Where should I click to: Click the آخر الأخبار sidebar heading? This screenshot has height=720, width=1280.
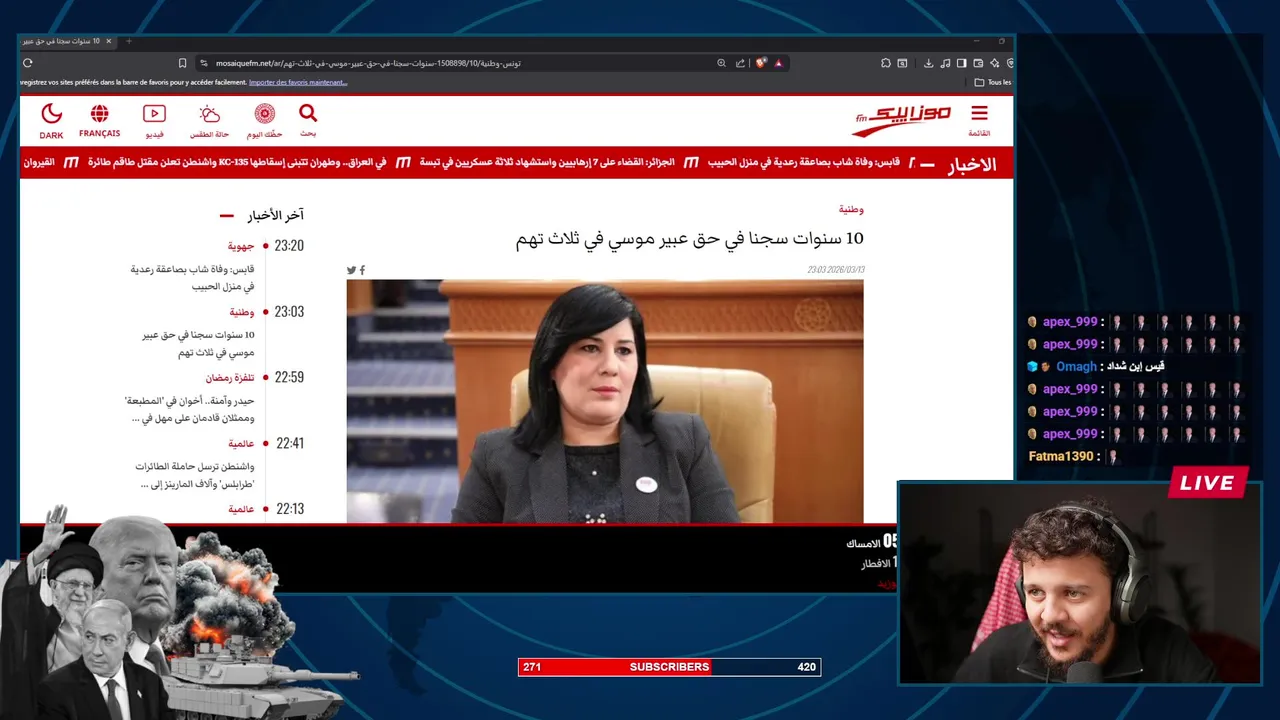click(276, 215)
